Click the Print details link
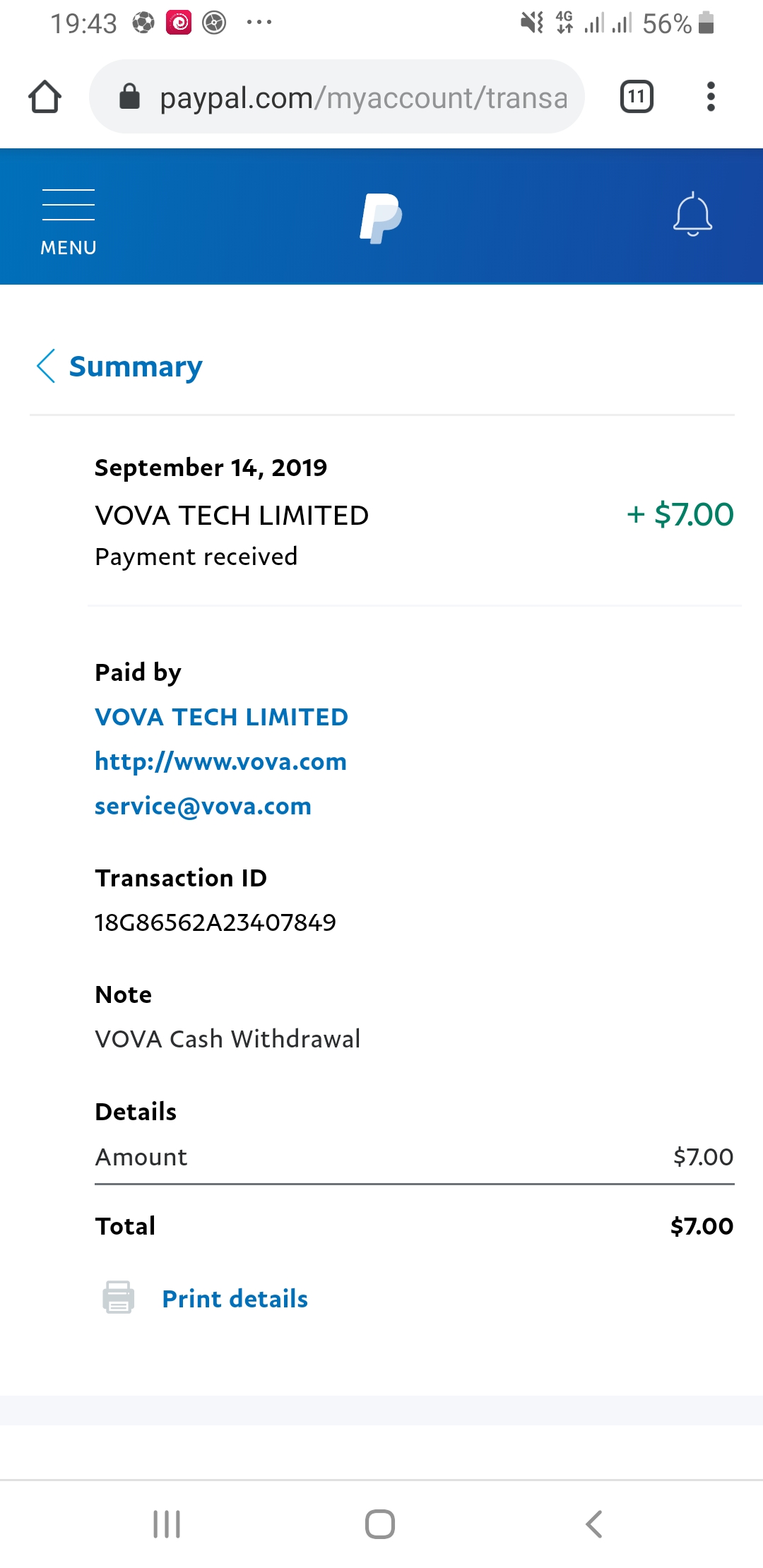This screenshot has height=1568, width=763. click(x=235, y=1299)
